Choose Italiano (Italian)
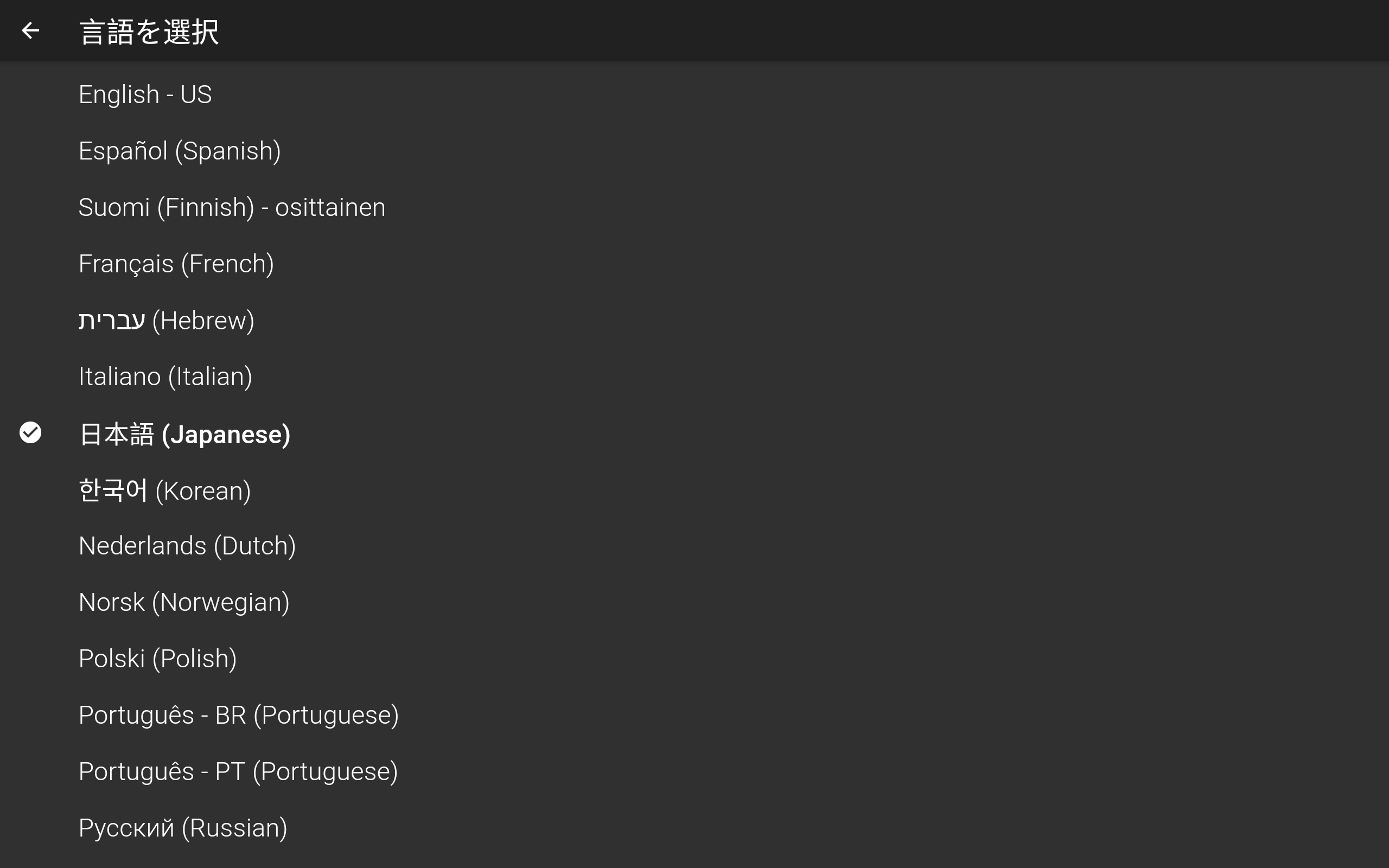 pos(694,376)
